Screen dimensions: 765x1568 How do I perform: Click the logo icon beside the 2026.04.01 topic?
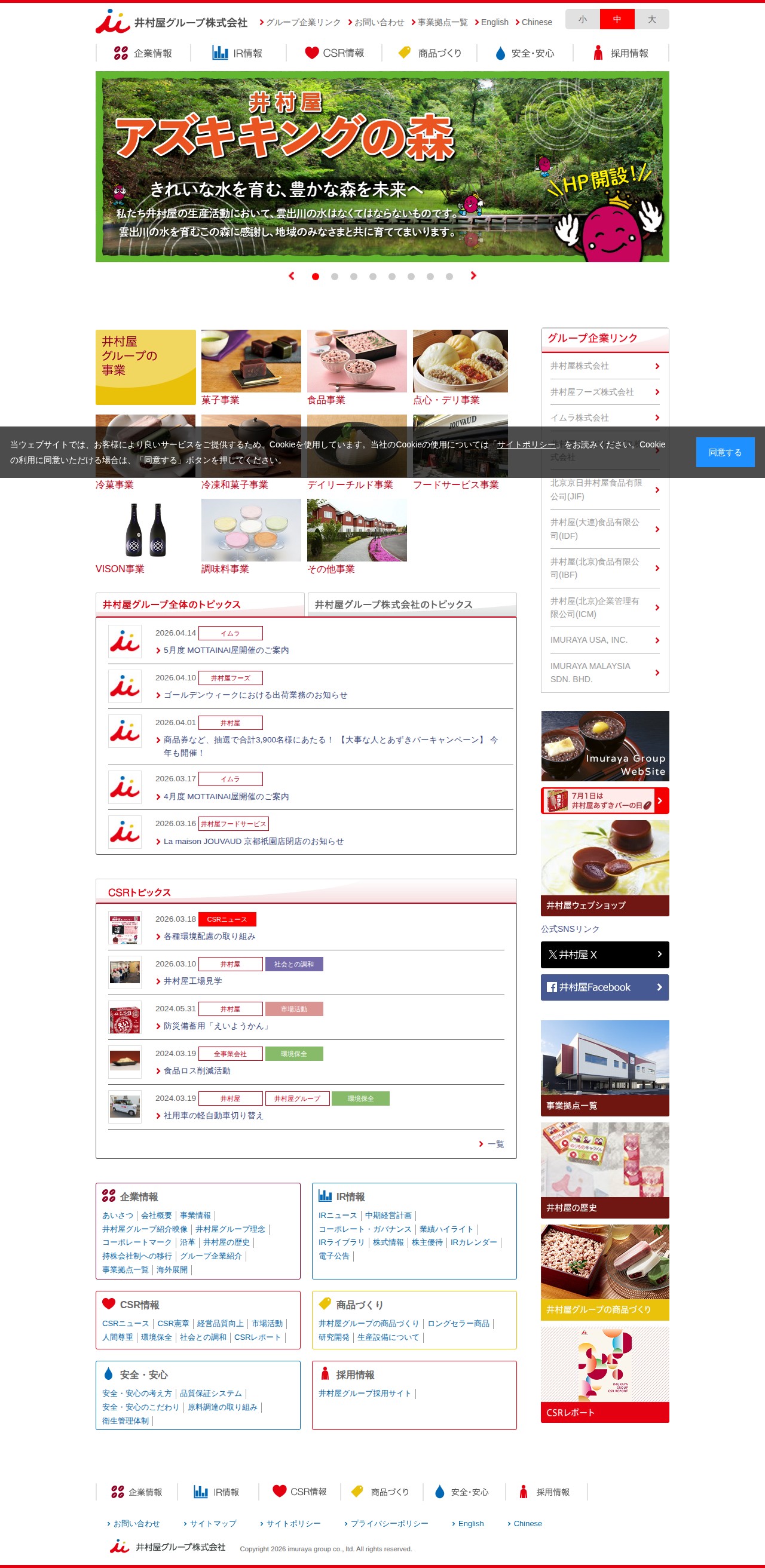(x=125, y=731)
